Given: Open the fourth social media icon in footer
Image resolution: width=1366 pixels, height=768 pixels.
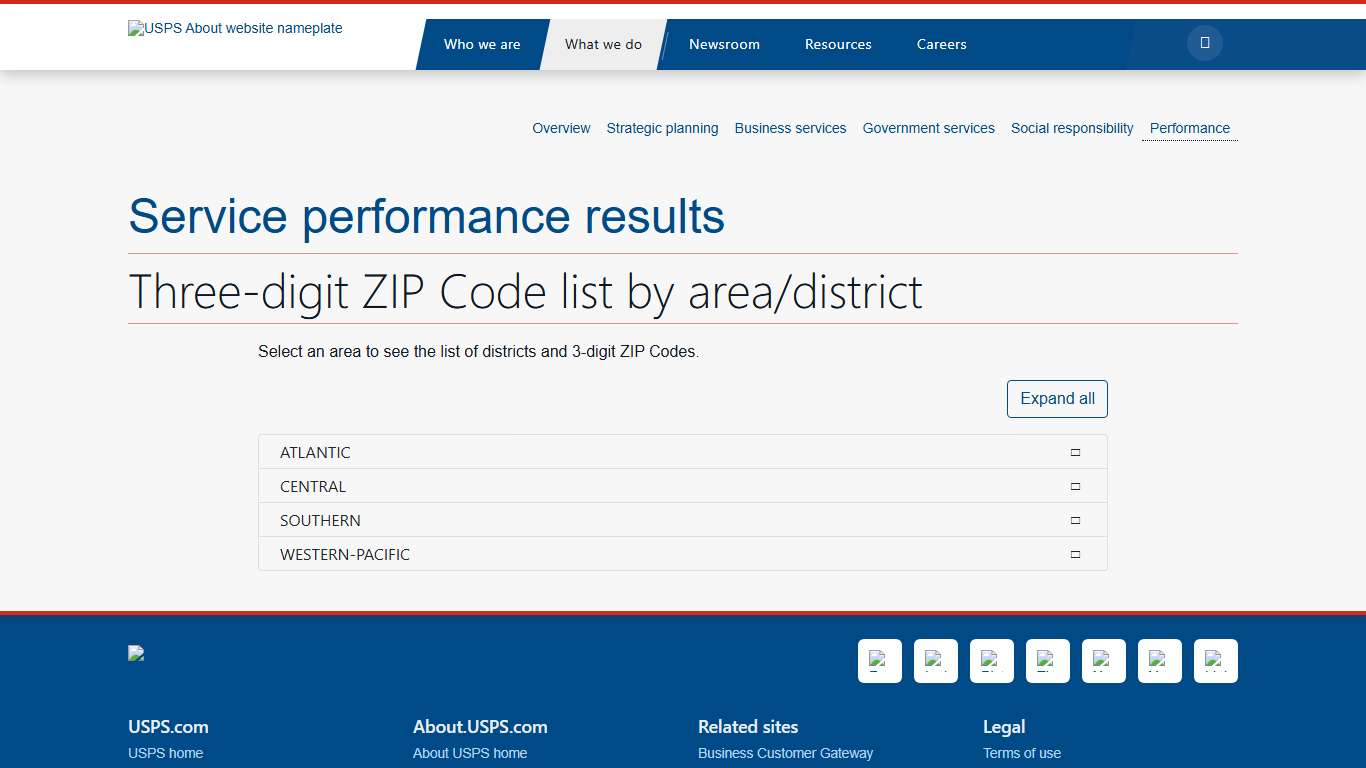Looking at the screenshot, I should pyautogui.click(x=1047, y=661).
